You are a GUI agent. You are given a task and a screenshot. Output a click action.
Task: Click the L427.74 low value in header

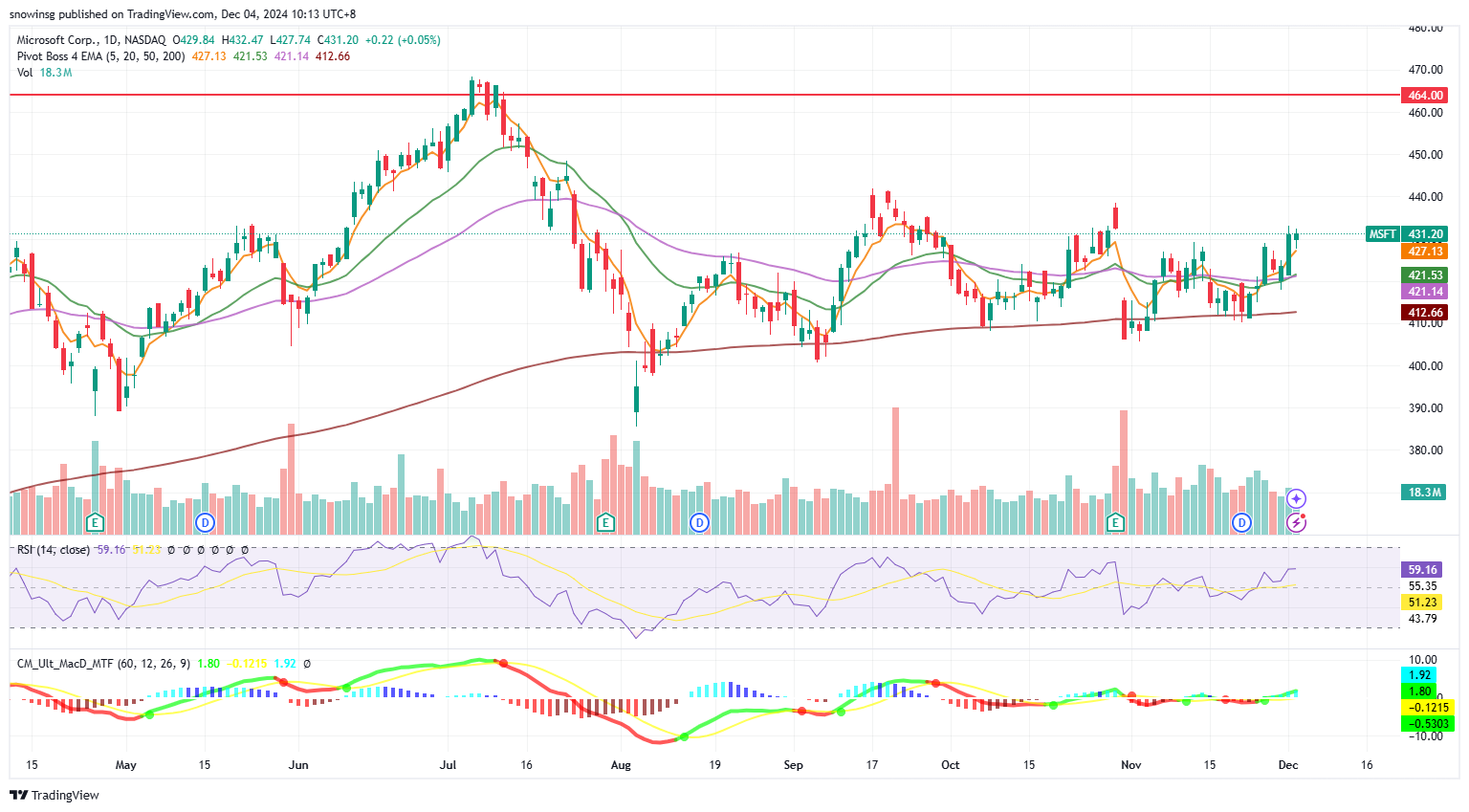coord(290,40)
